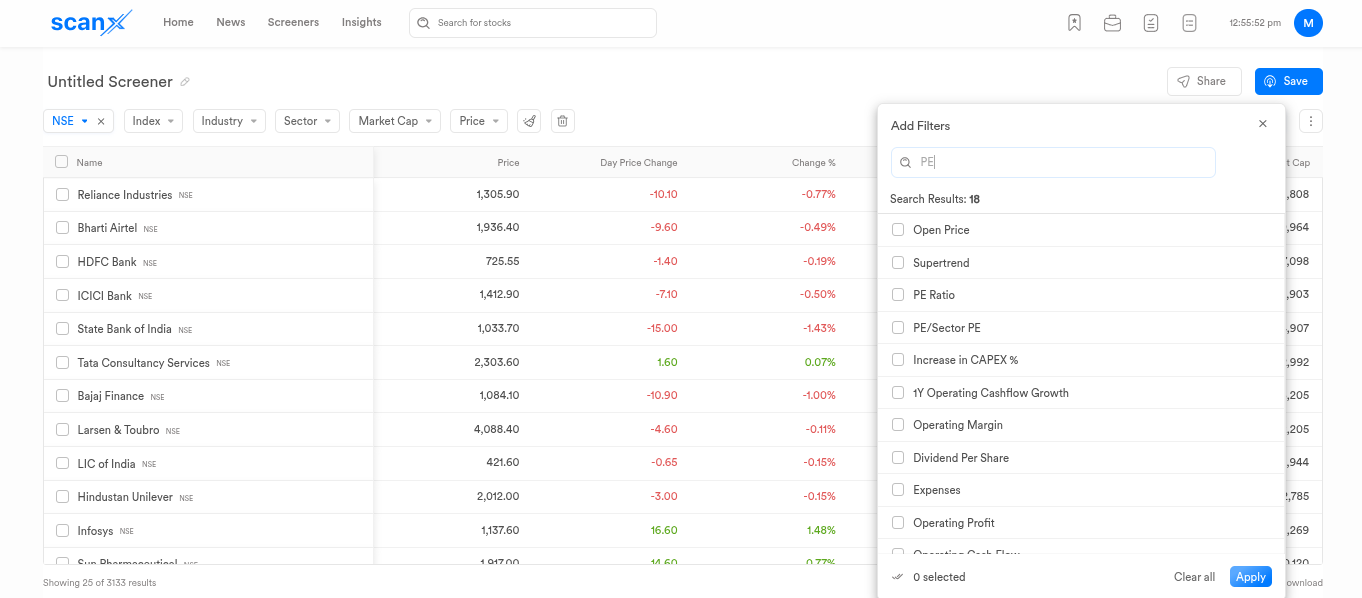Open the Sector filter dropdown
Screen dimensions: 1362x598
pos(307,121)
